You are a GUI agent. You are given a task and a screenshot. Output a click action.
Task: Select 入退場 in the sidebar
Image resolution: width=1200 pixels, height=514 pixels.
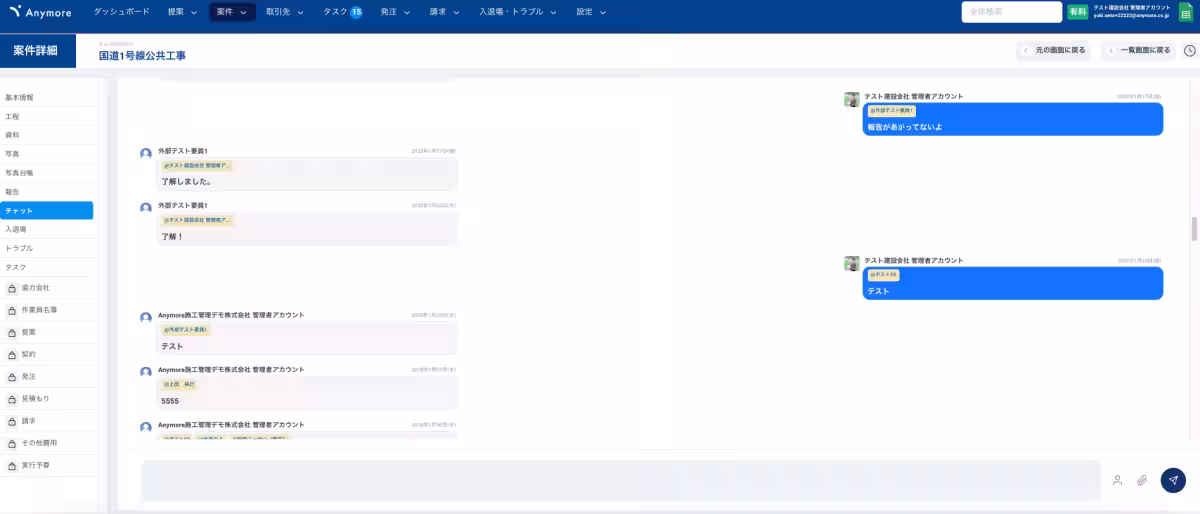point(47,229)
